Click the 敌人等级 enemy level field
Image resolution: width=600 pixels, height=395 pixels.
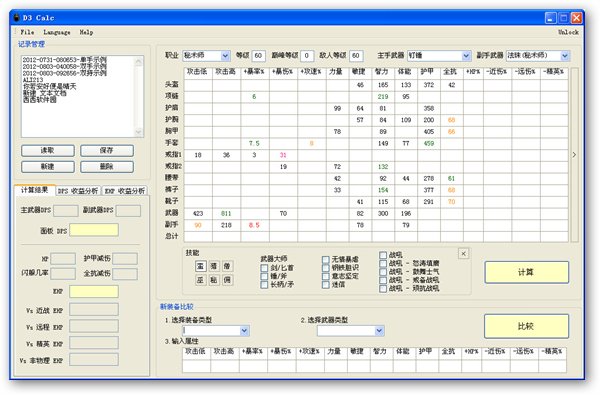tap(356, 56)
